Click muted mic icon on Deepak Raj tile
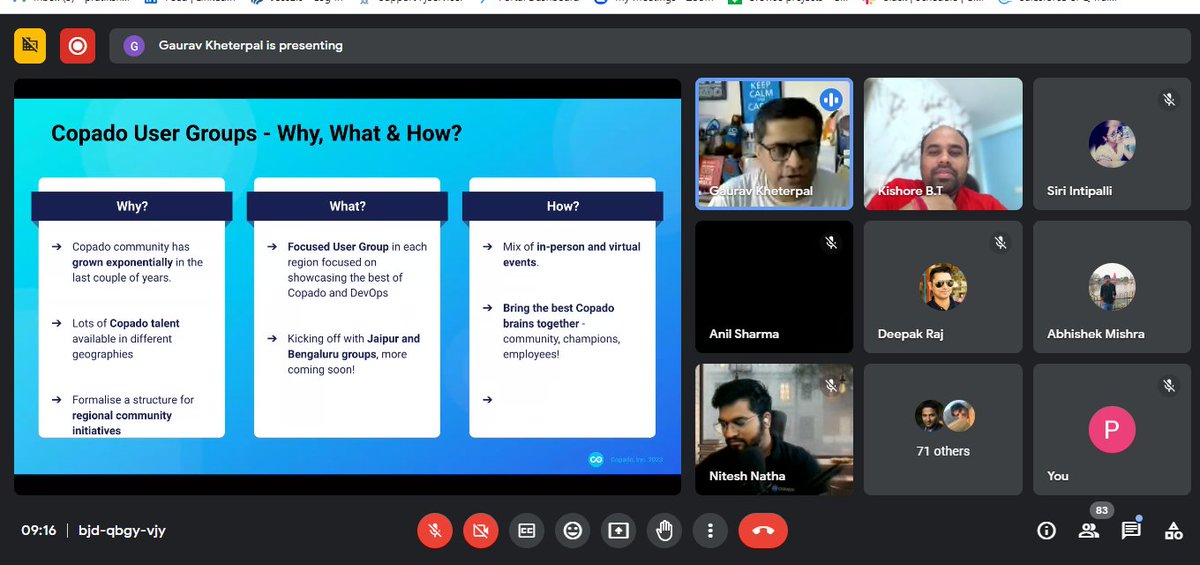This screenshot has height=565, width=1200. point(999,243)
